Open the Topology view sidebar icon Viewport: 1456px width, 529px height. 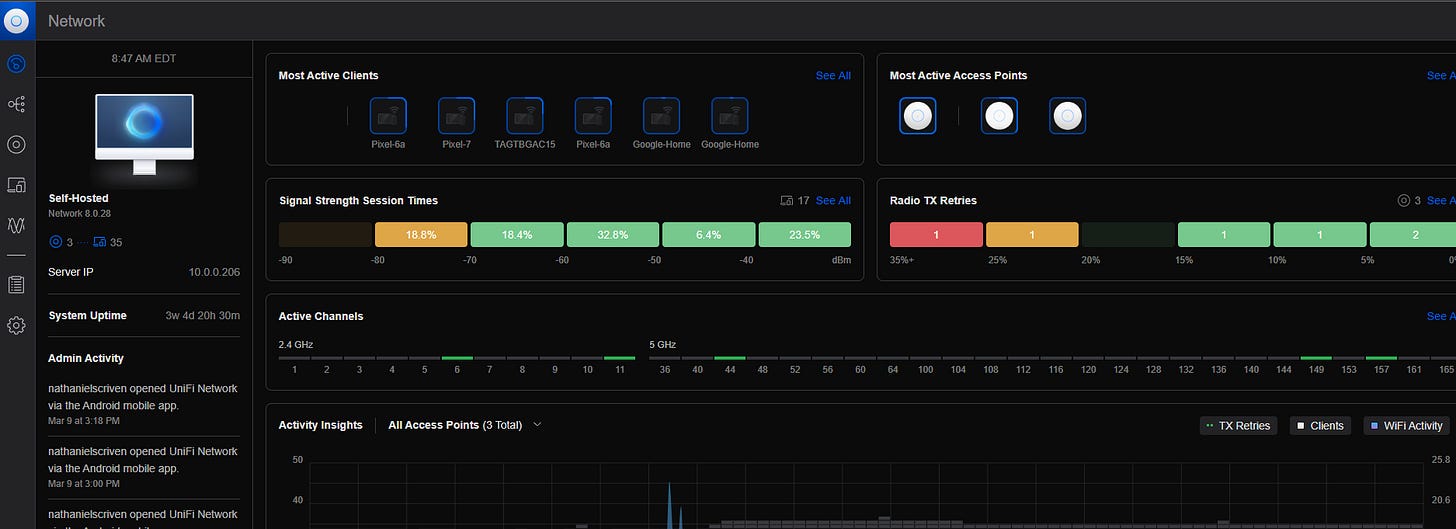(16, 104)
